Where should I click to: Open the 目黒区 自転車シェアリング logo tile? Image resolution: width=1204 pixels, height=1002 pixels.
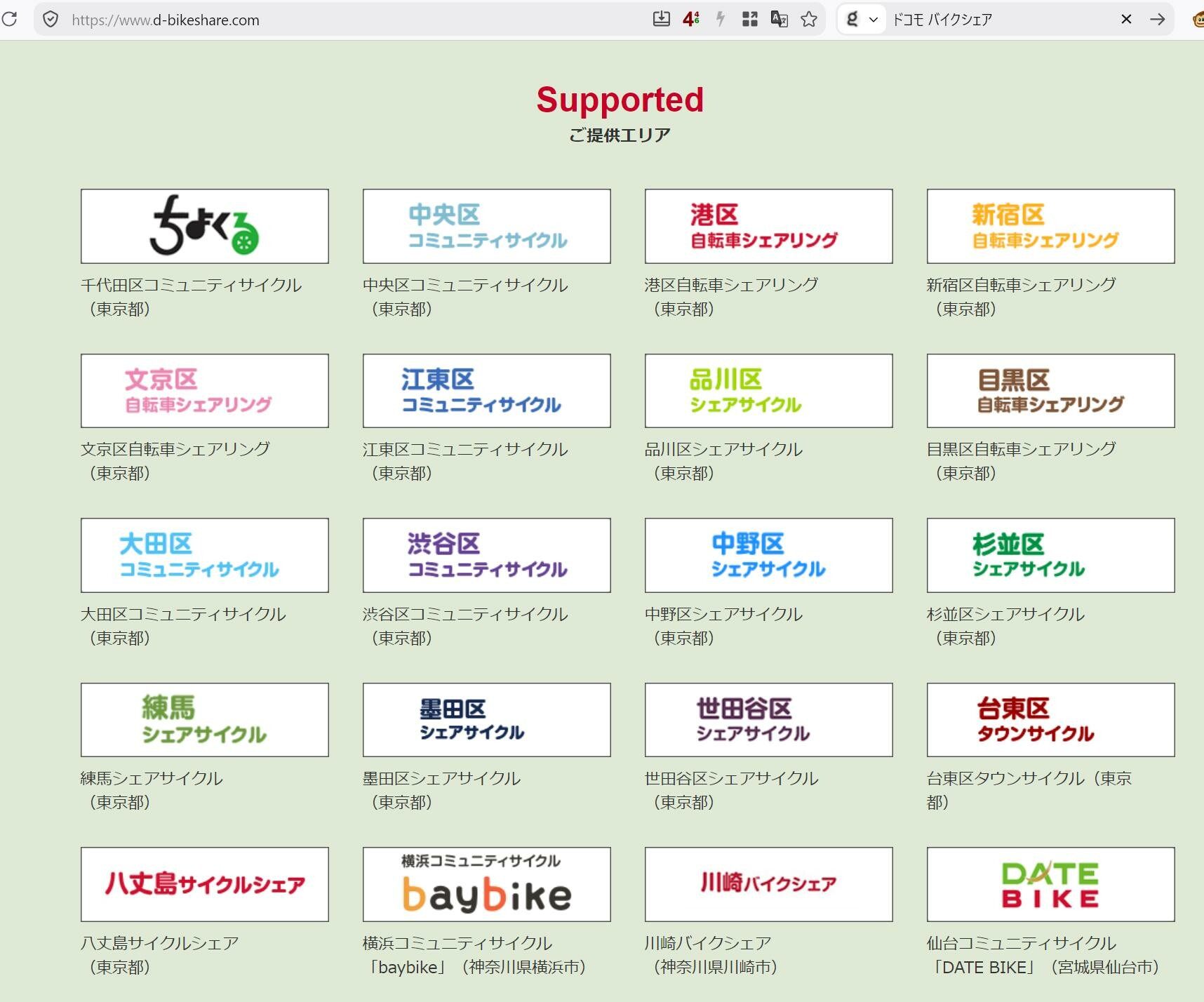click(x=1051, y=391)
